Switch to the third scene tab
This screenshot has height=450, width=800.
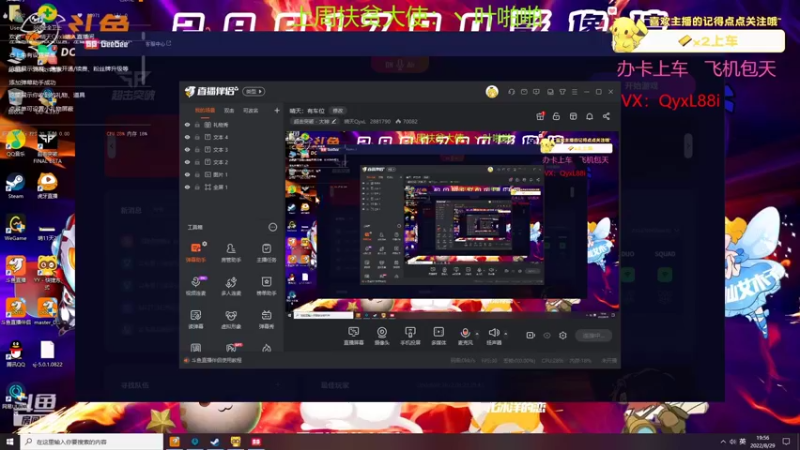pyautogui.click(x=251, y=111)
